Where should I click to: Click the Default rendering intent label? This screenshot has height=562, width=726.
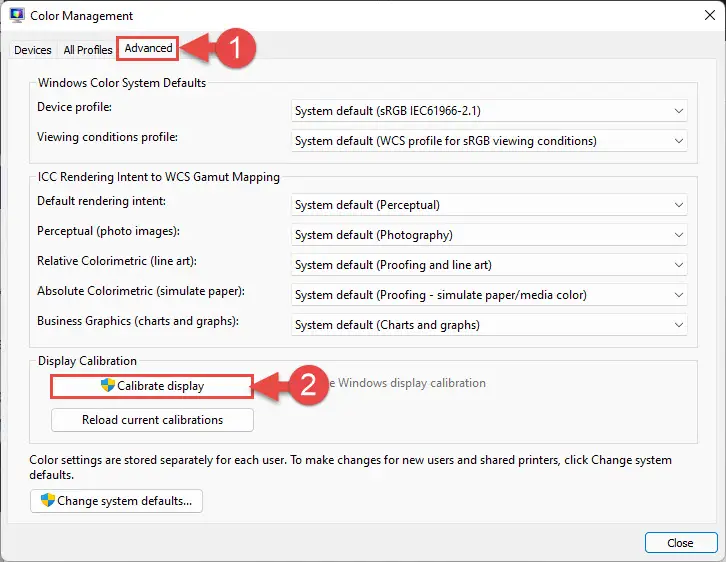(101, 201)
